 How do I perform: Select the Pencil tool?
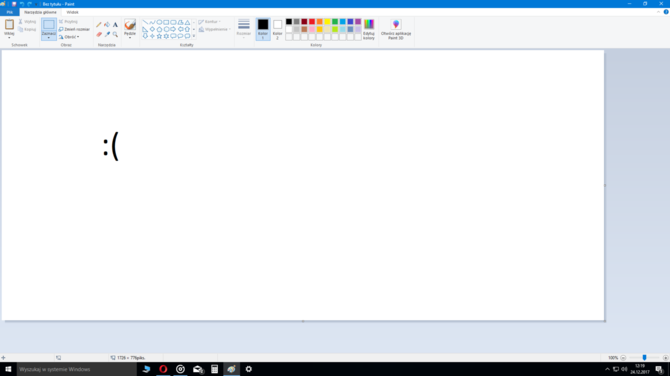pyautogui.click(x=99, y=25)
